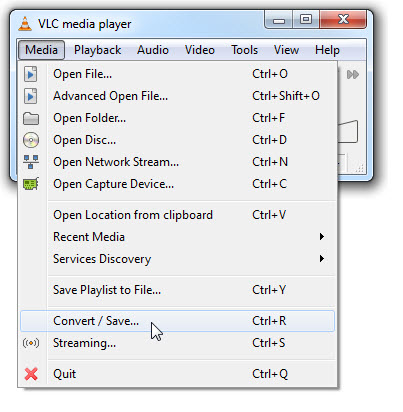
Task: Click the Open File play-document icon
Action: click(31, 74)
